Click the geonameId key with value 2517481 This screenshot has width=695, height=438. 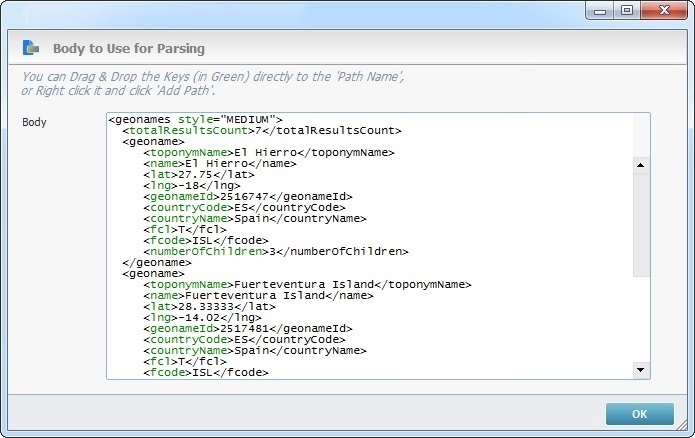[181, 328]
